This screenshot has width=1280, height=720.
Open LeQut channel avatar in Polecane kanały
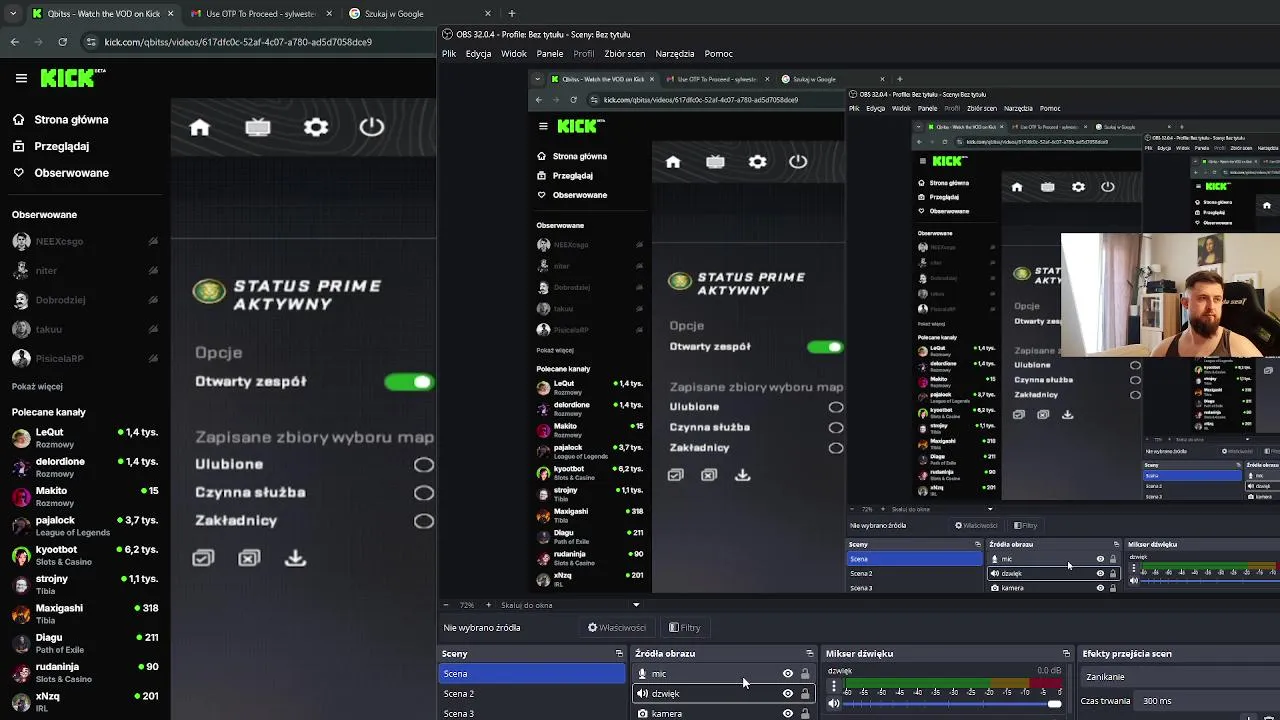[21, 438]
